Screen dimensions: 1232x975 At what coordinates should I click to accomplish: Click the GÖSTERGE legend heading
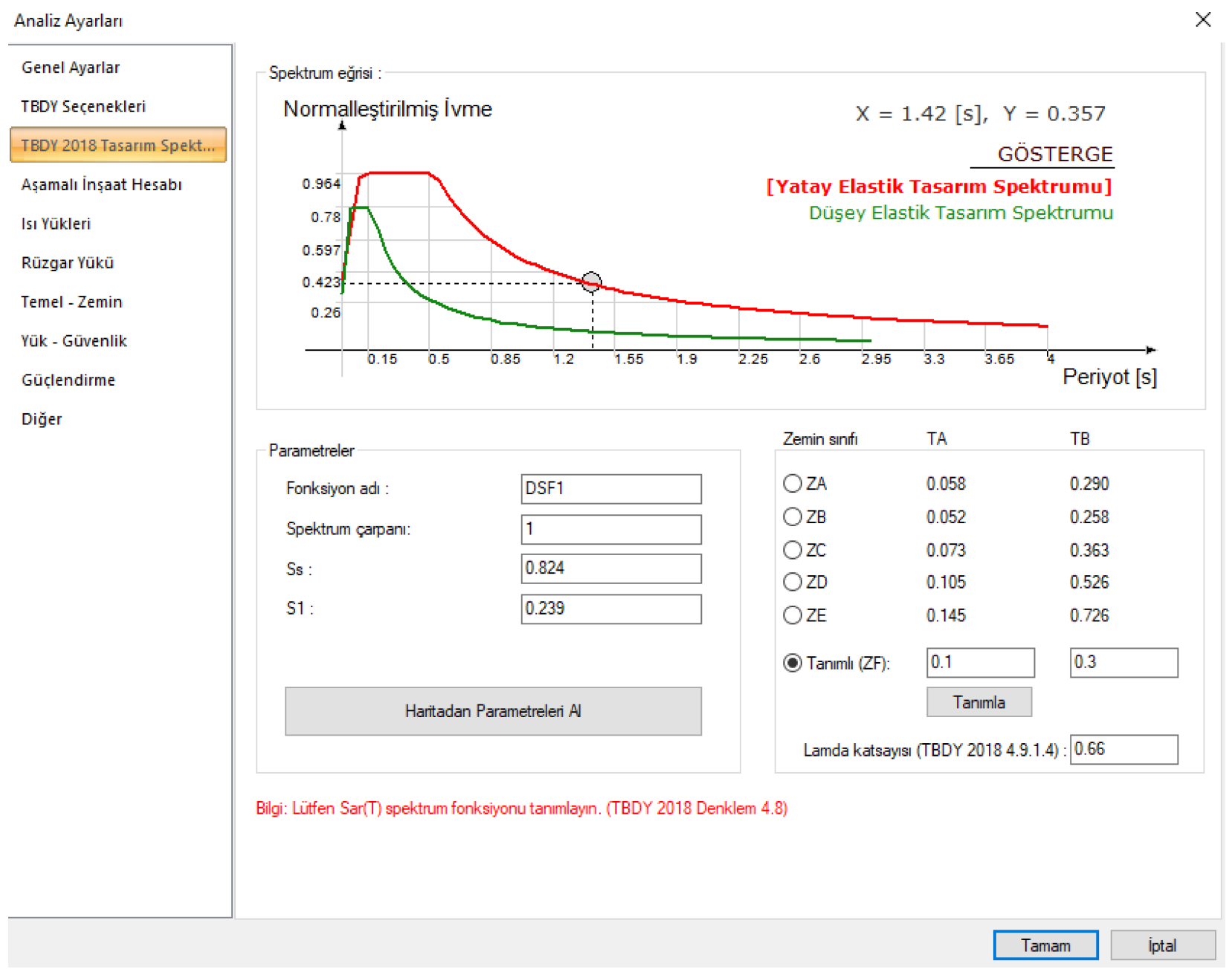pos(1055,155)
